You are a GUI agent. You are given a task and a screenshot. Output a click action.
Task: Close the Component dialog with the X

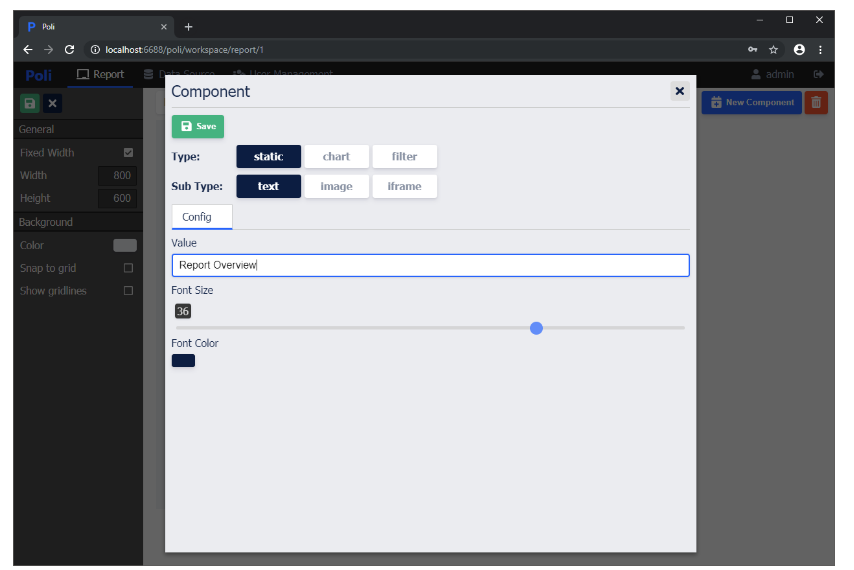tap(679, 91)
